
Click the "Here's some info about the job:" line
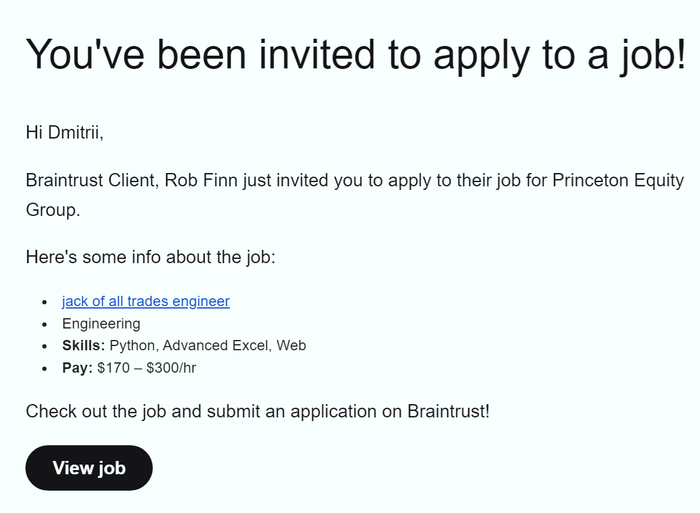150,257
